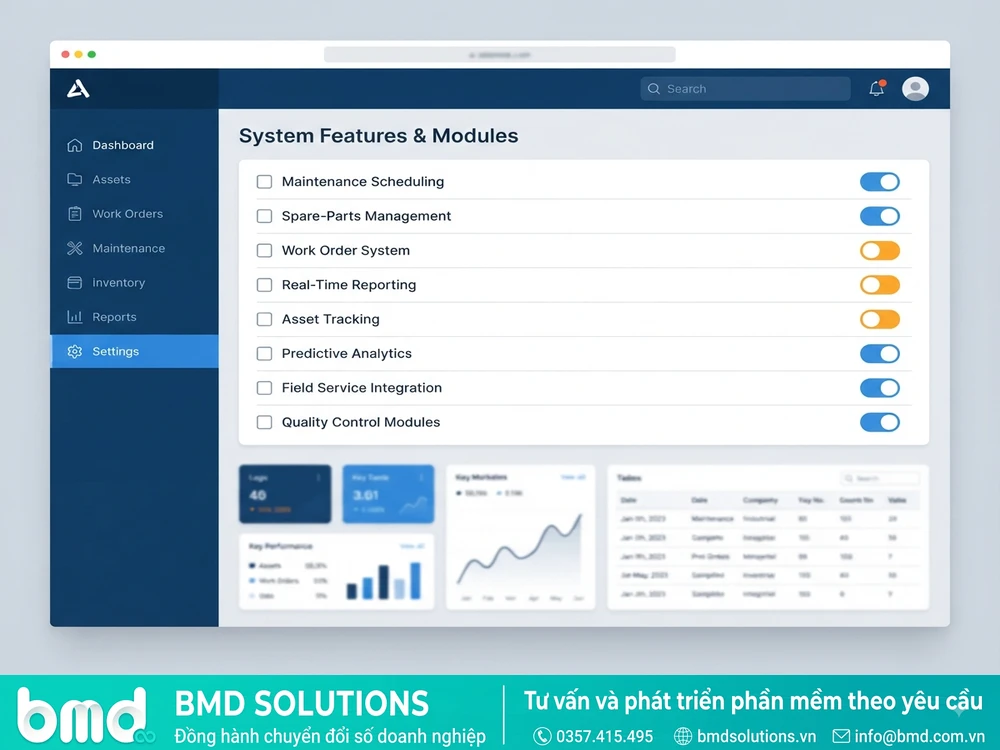Screen dimensions: 1000x750
Task: Click the bmd logo in the banner
Action: tap(85, 715)
